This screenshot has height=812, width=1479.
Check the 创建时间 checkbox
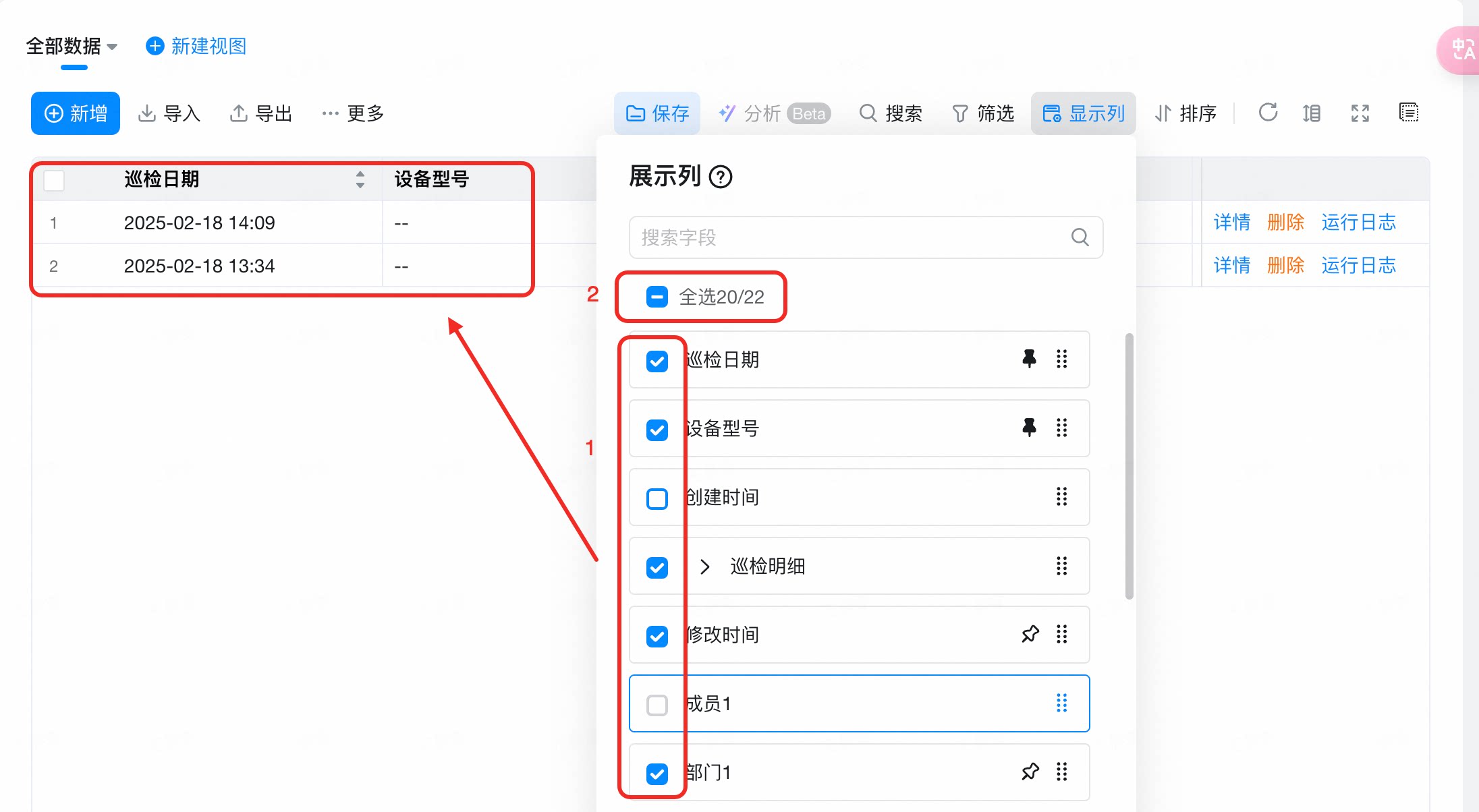coord(657,498)
